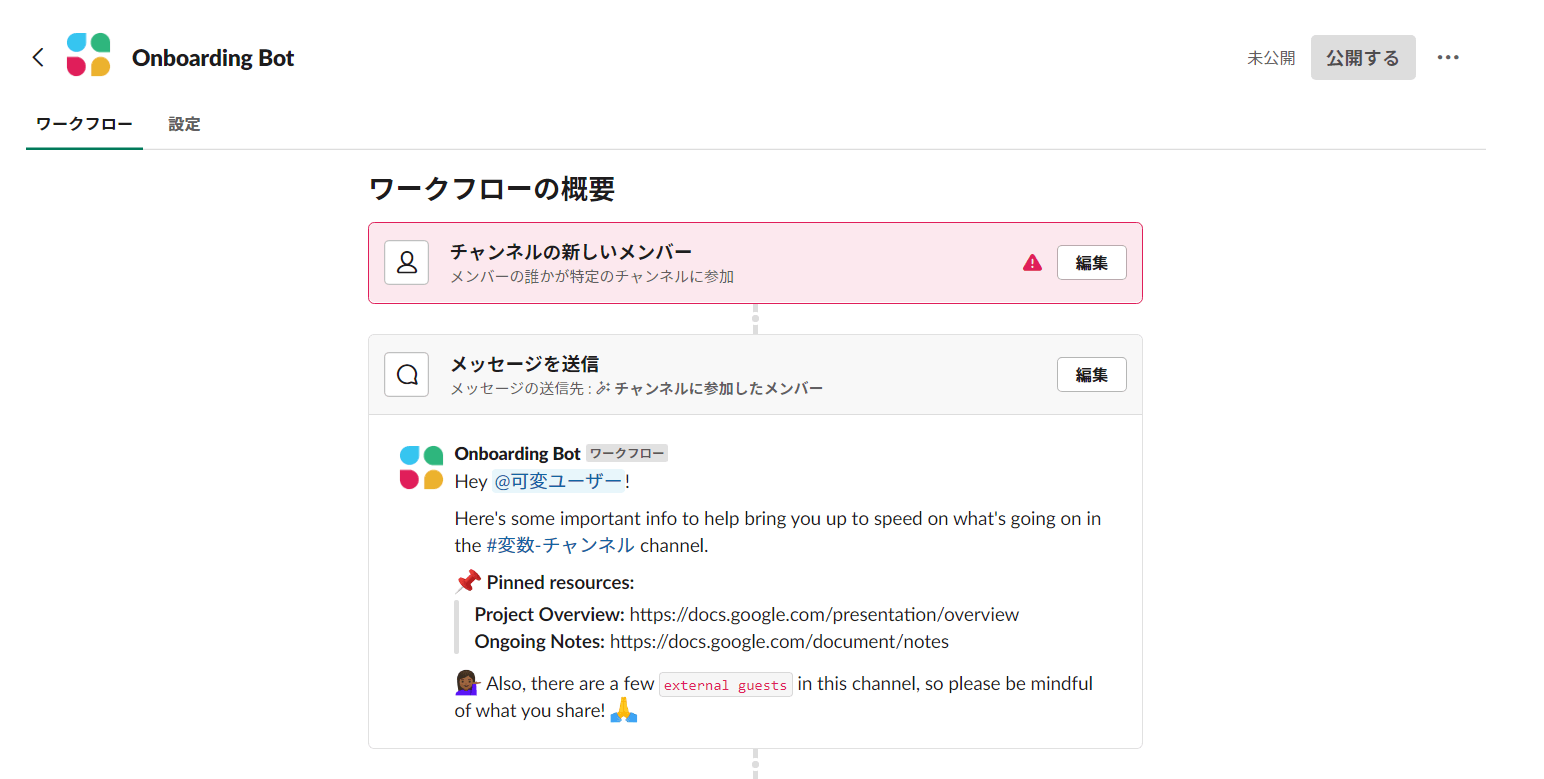Switch to the ワークフロー tab
This screenshot has height=779, width=1544.
pos(84,124)
